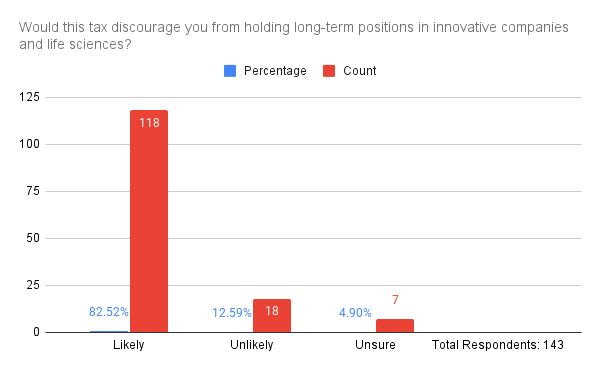Click the red Count legend swatch
The image size is (600, 371).
pyautogui.click(x=329, y=71)
